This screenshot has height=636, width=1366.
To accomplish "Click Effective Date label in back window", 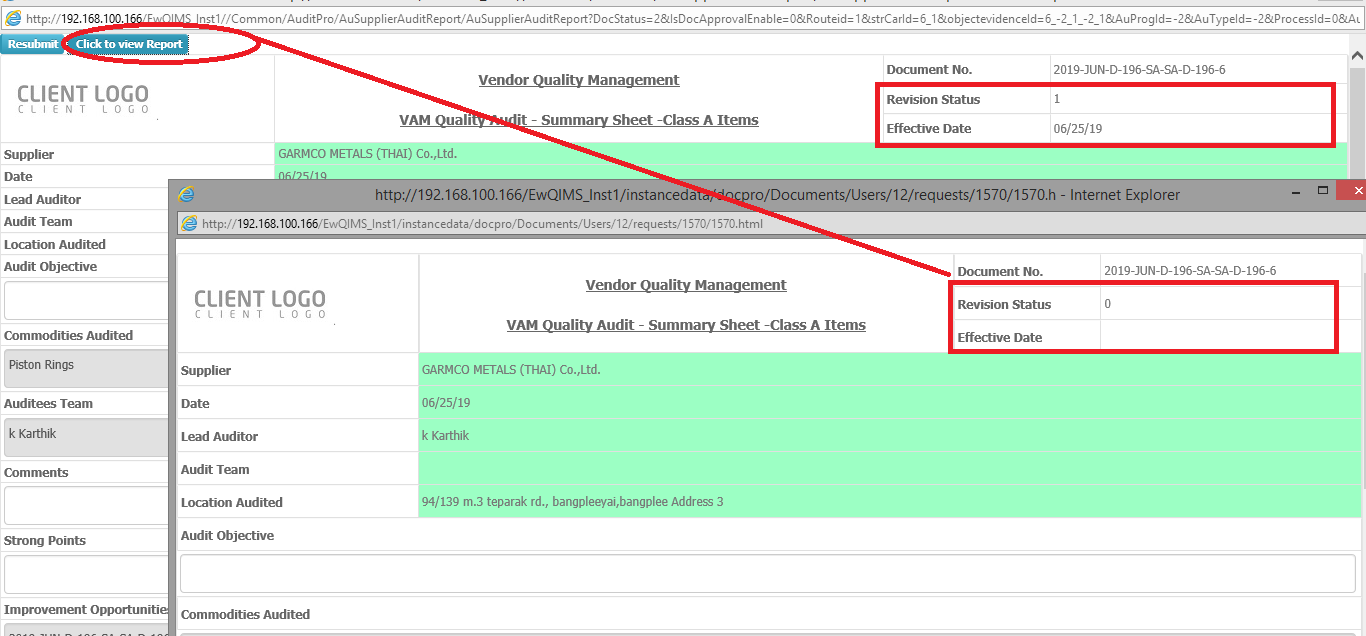I will click(x=929, y=129).
